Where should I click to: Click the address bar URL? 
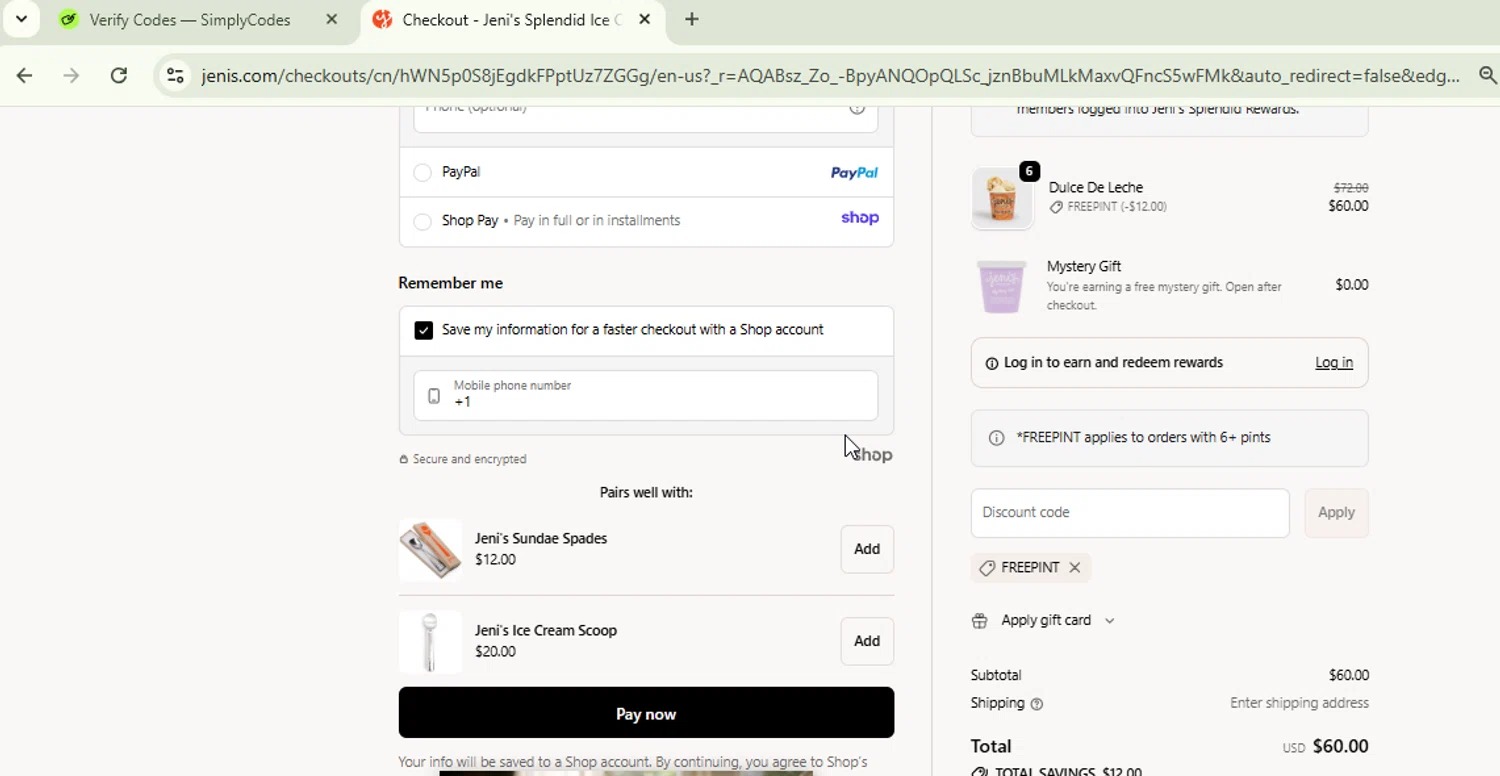pyautogui.click(x=830, y=76)
